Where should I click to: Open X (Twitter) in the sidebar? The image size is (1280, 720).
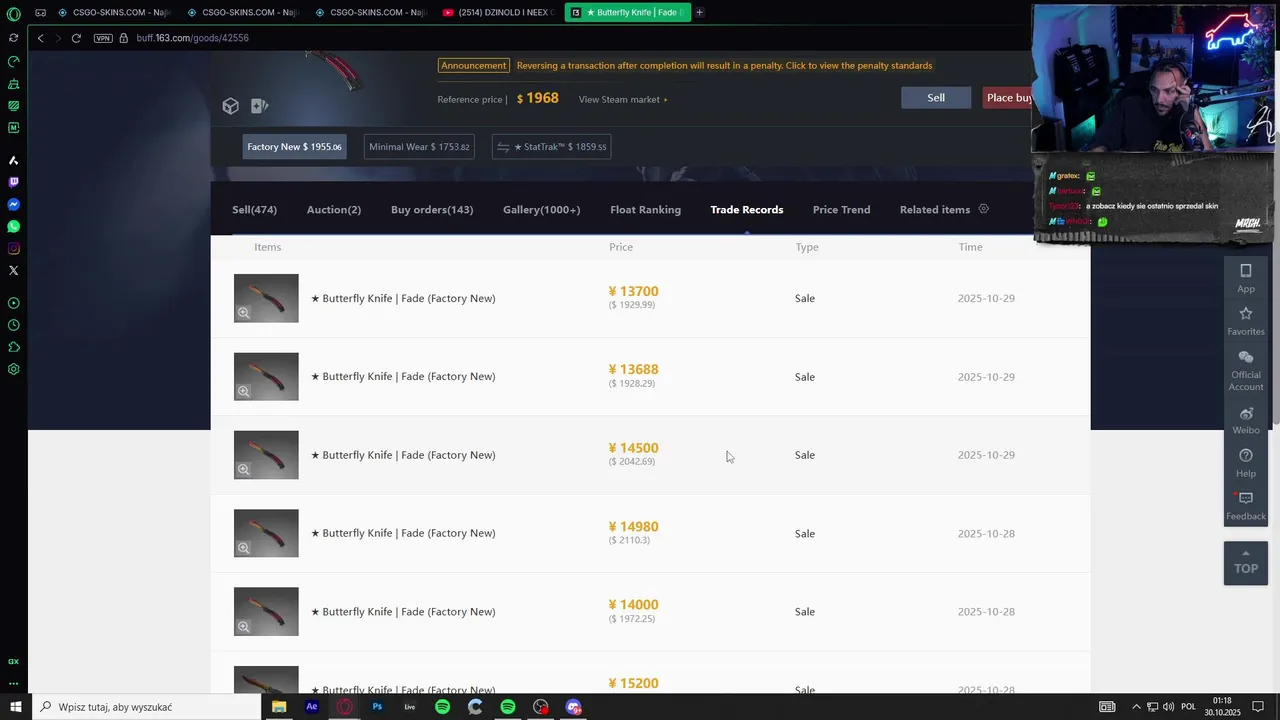tap(14, 270)
